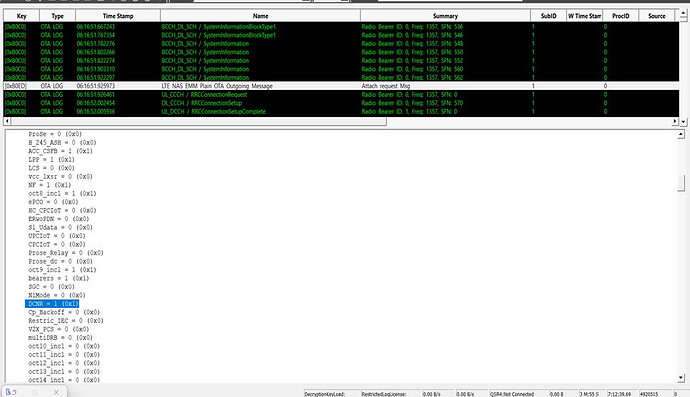Select the oct11_incl = 0 line
The width and height of the screenshot is (690, 397).
64,355
